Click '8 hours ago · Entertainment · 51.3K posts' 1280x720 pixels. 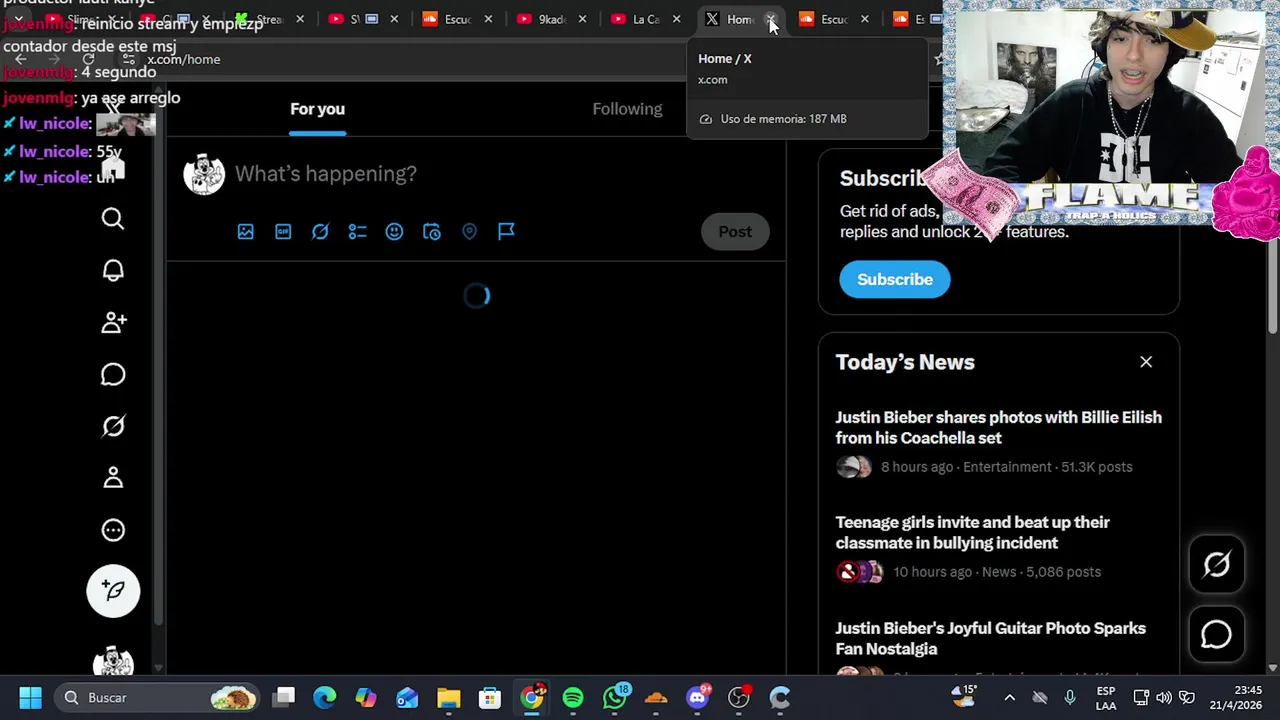pos(1006,467)
